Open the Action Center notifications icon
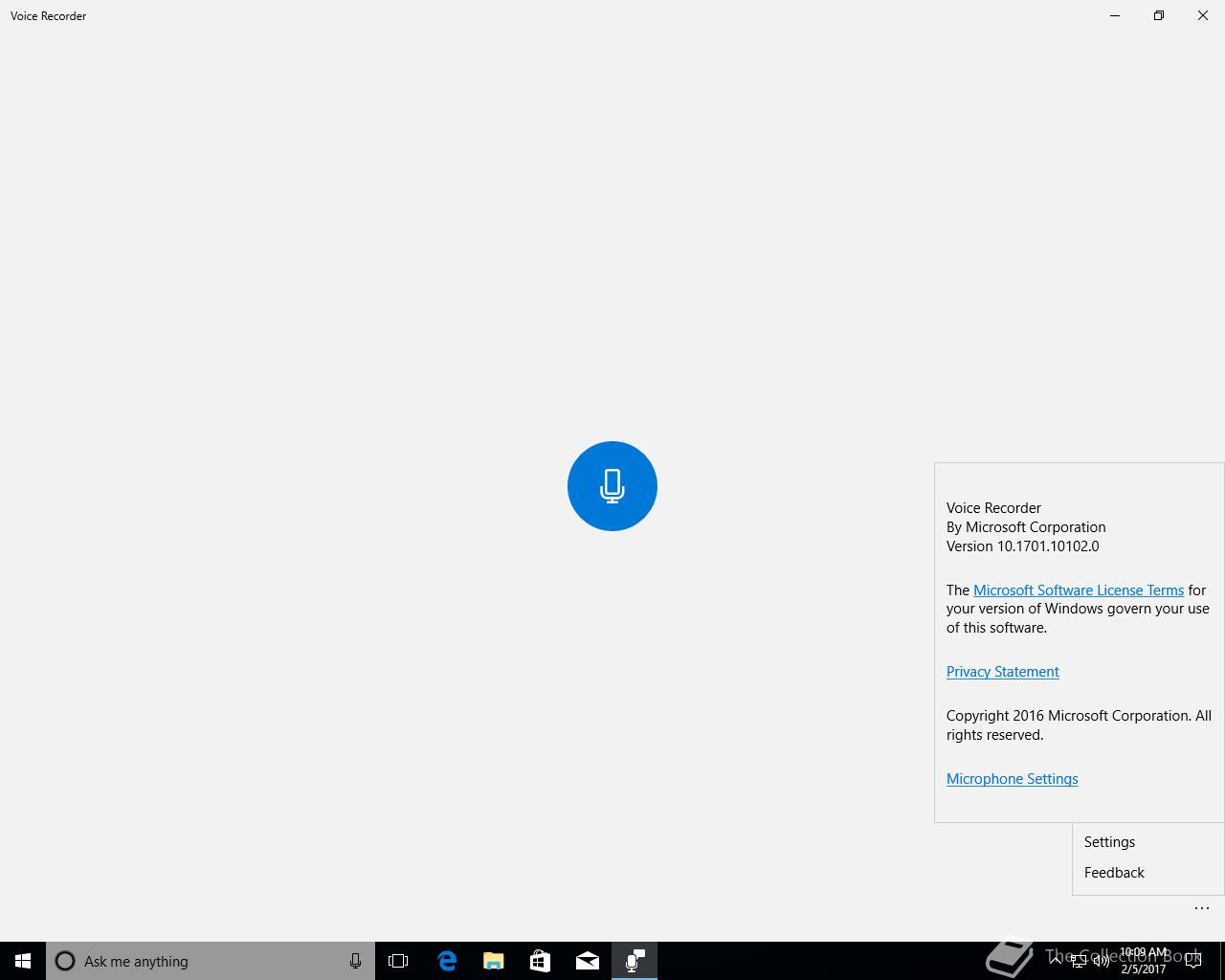This screenshot has height=980, width=1225. [1193, 961]
